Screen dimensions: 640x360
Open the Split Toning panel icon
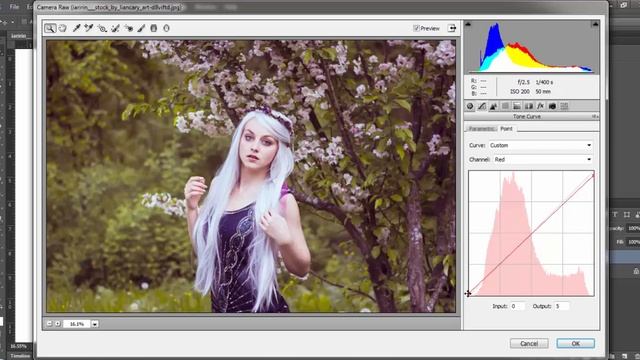point(517,106)
